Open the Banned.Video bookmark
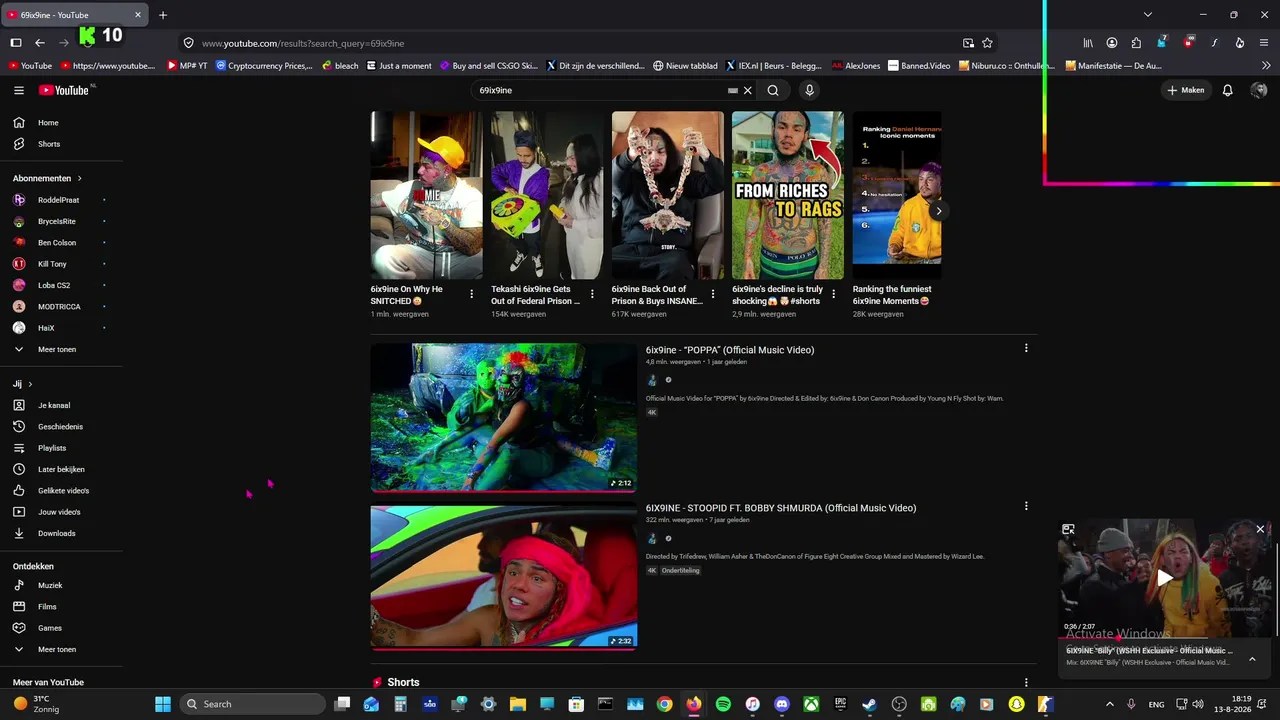Viewport: 1280px width, 720px height. pyautogui.click(x=919, y=66)
